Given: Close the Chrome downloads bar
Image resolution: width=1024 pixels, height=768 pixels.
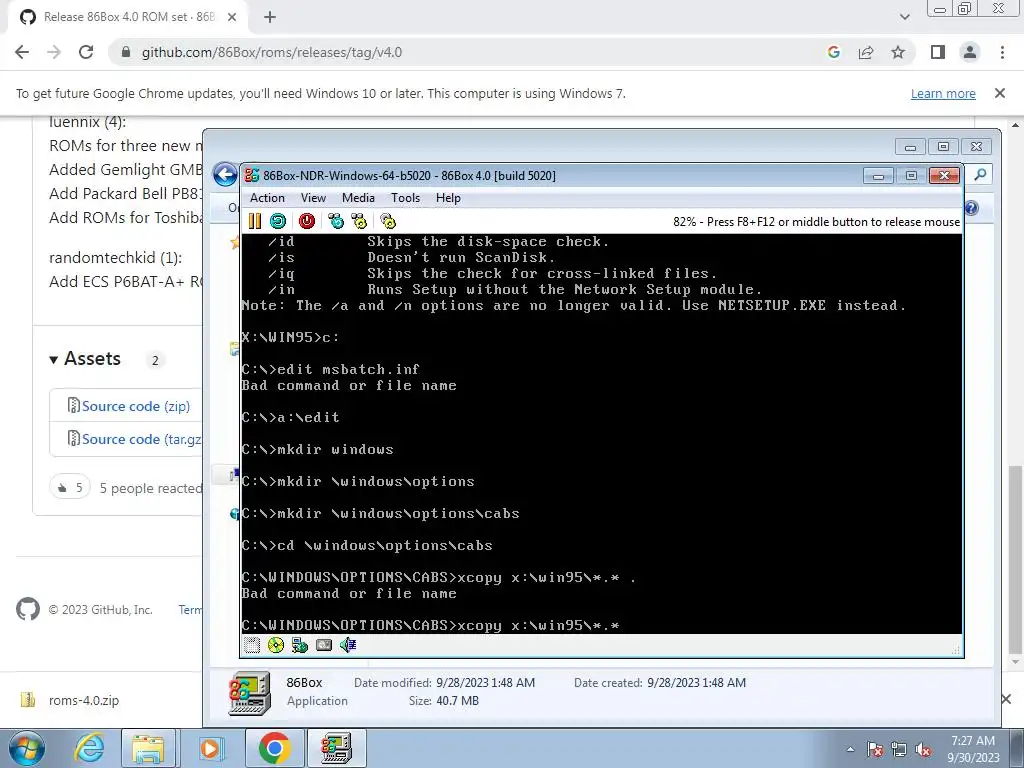Looking at the screenshot, I should 1006,699.
